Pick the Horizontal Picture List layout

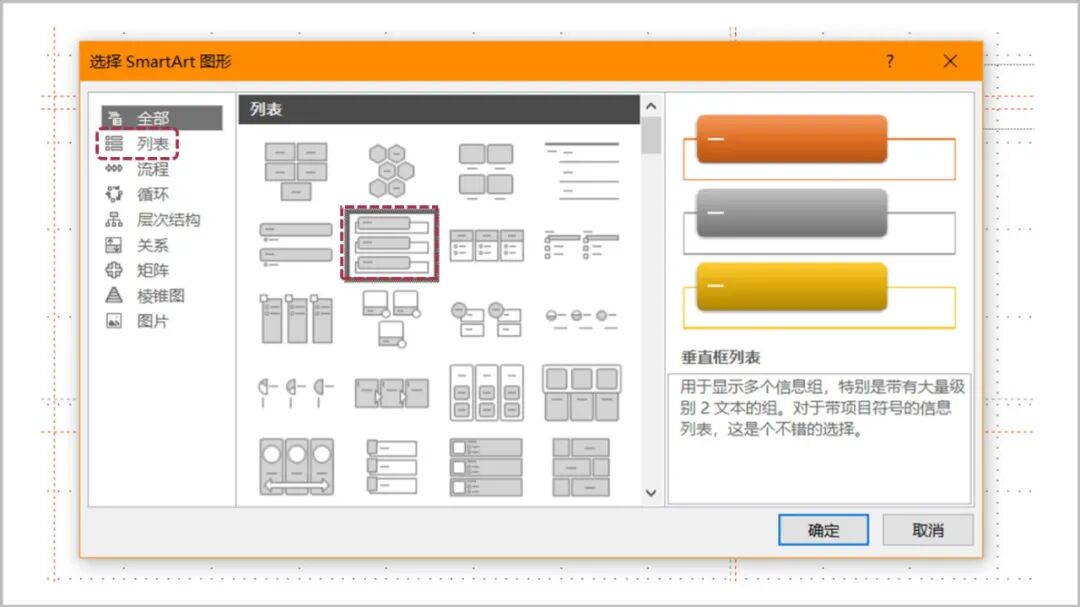[x=581, y=393]
